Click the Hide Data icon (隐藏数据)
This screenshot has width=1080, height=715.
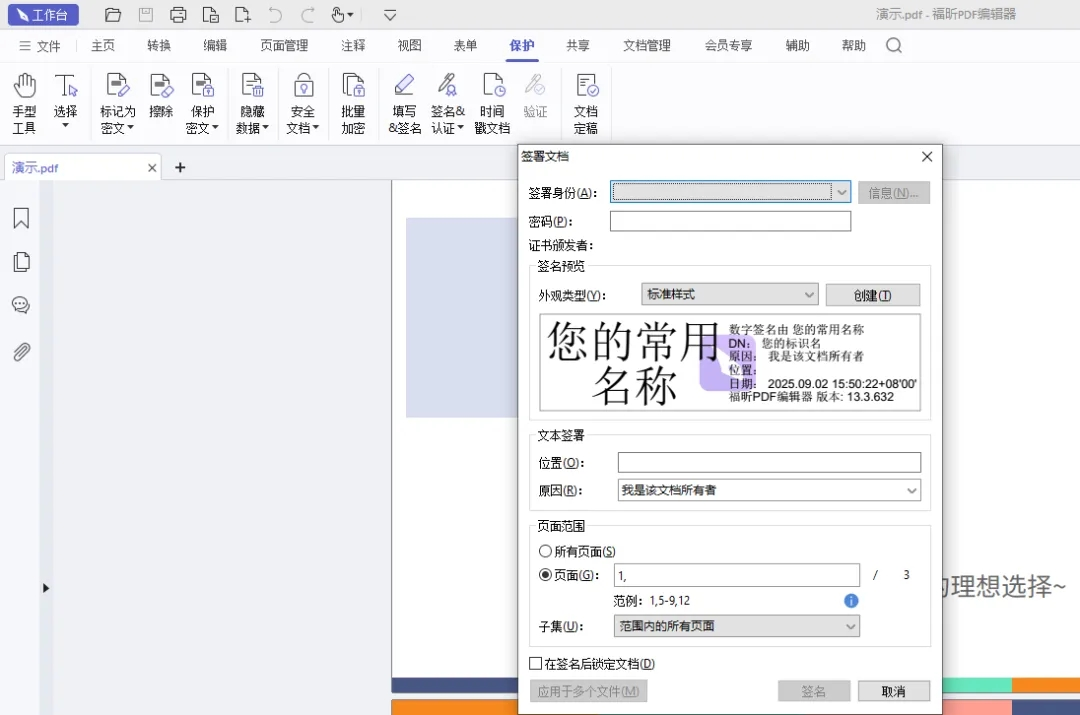[252, 100]
